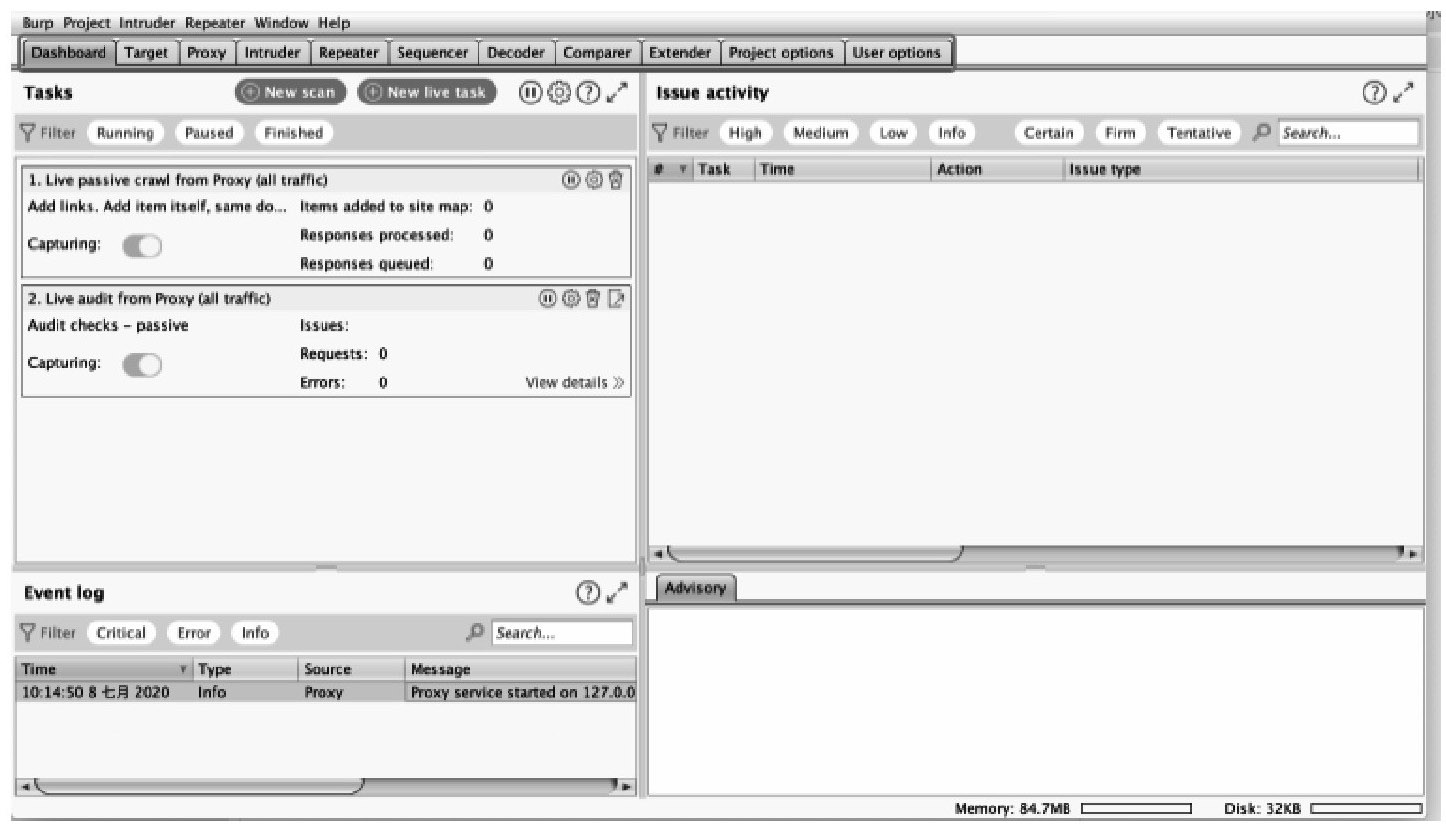
Task: Open the Help menu
Action: tap(333, 22)
